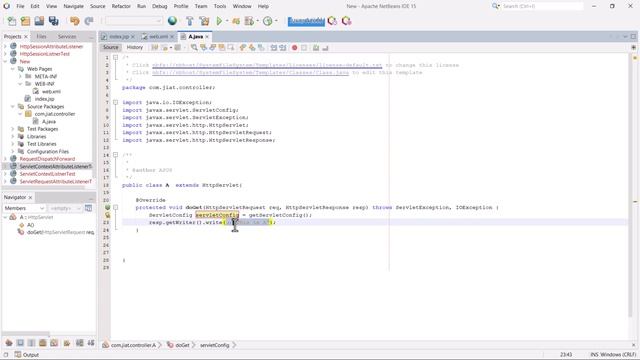Viewport: 640px width, 360px height.
Task: Click the Source view button
Action: (111, 48)
